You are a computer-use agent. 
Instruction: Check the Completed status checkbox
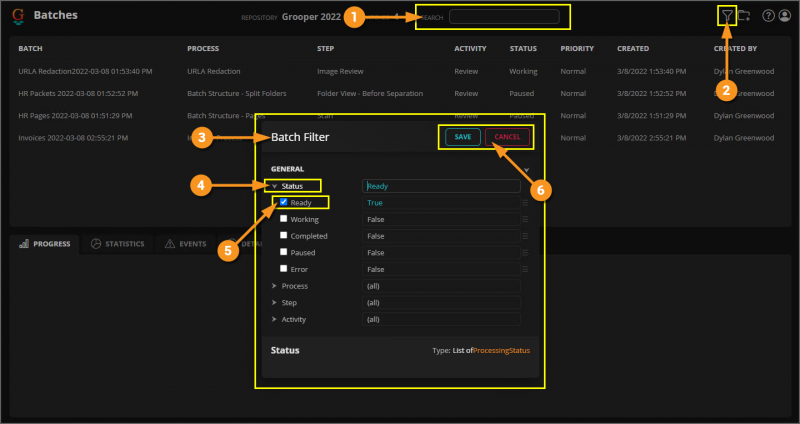[x=284, y=235]
